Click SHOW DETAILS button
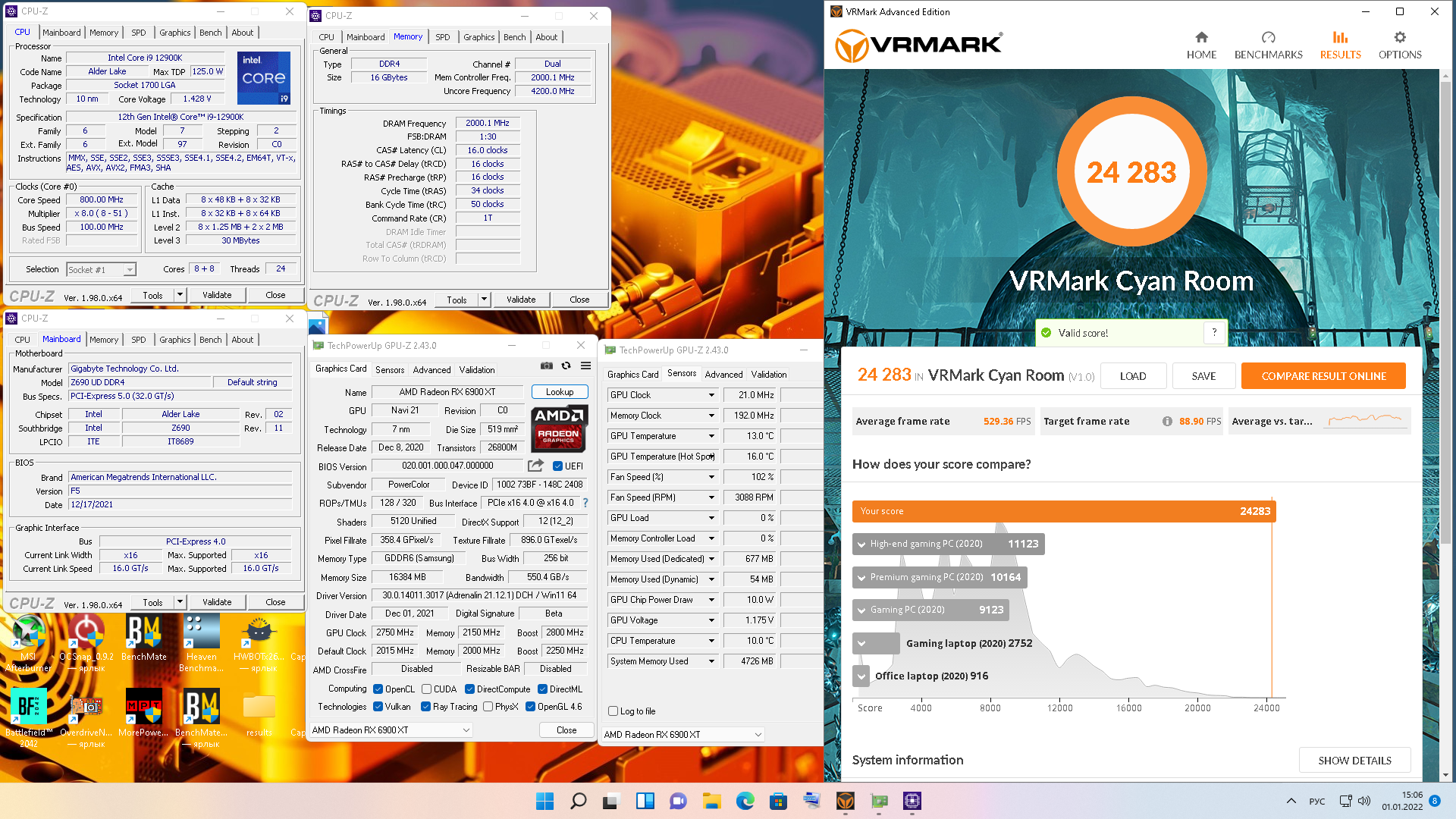 coord(1354,761)
